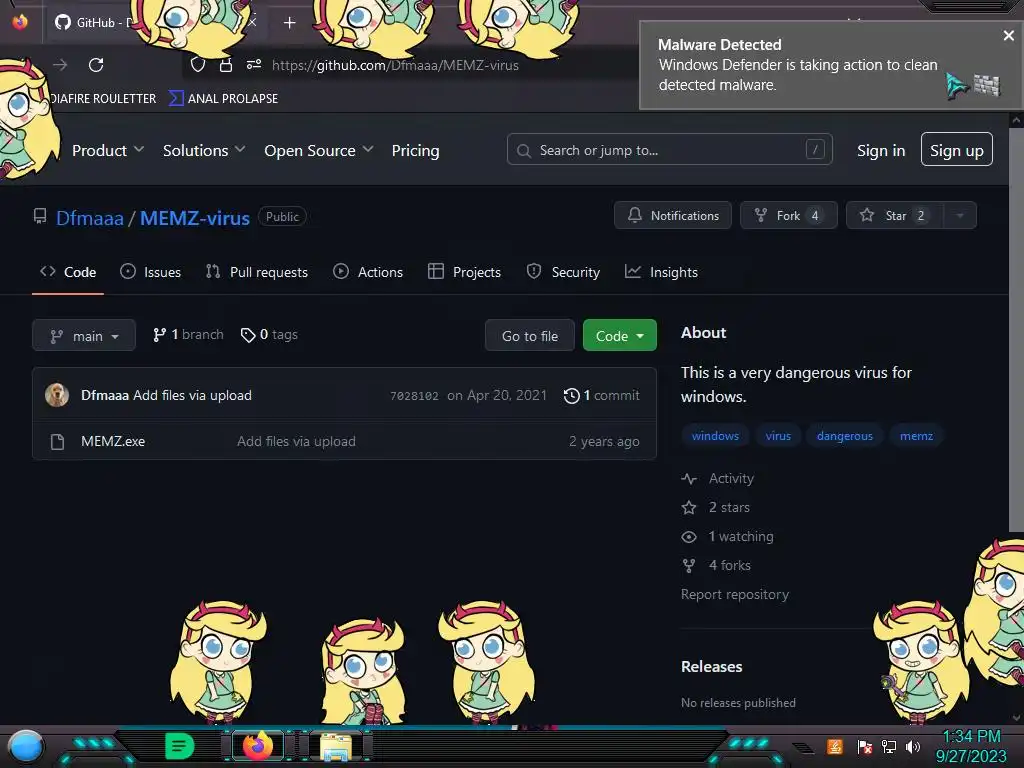Click the network icon in system tray
The image size is (1024, 768).
(x=889, y=746)
